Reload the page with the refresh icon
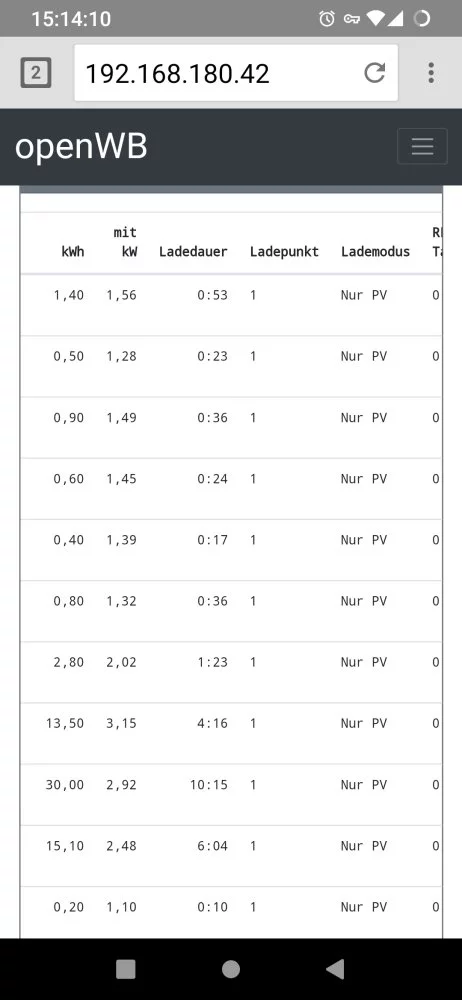The width and height of the screenshot is (462, 1000). pos(375,73)
